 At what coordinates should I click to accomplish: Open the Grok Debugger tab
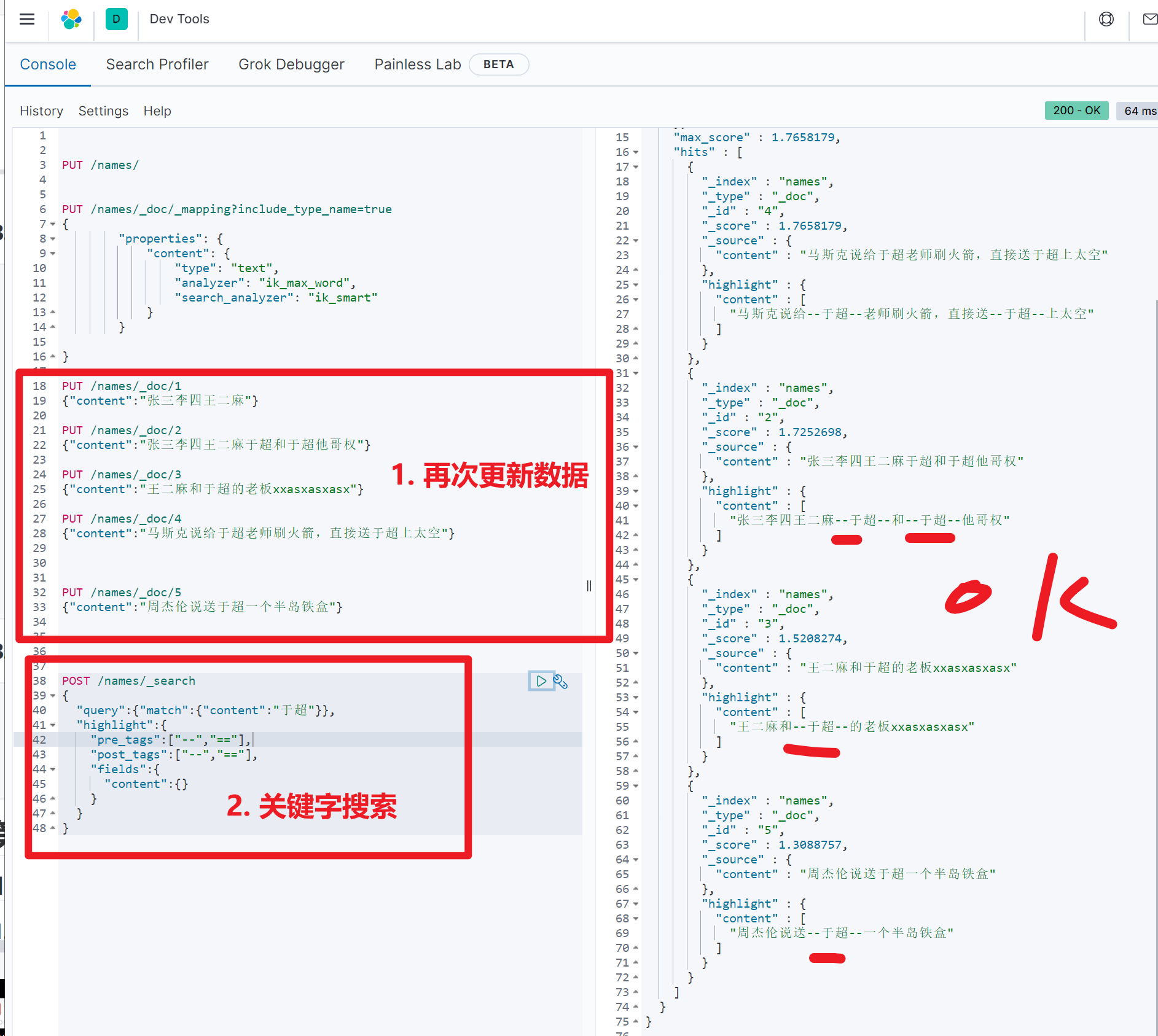(x=291, y=64)
